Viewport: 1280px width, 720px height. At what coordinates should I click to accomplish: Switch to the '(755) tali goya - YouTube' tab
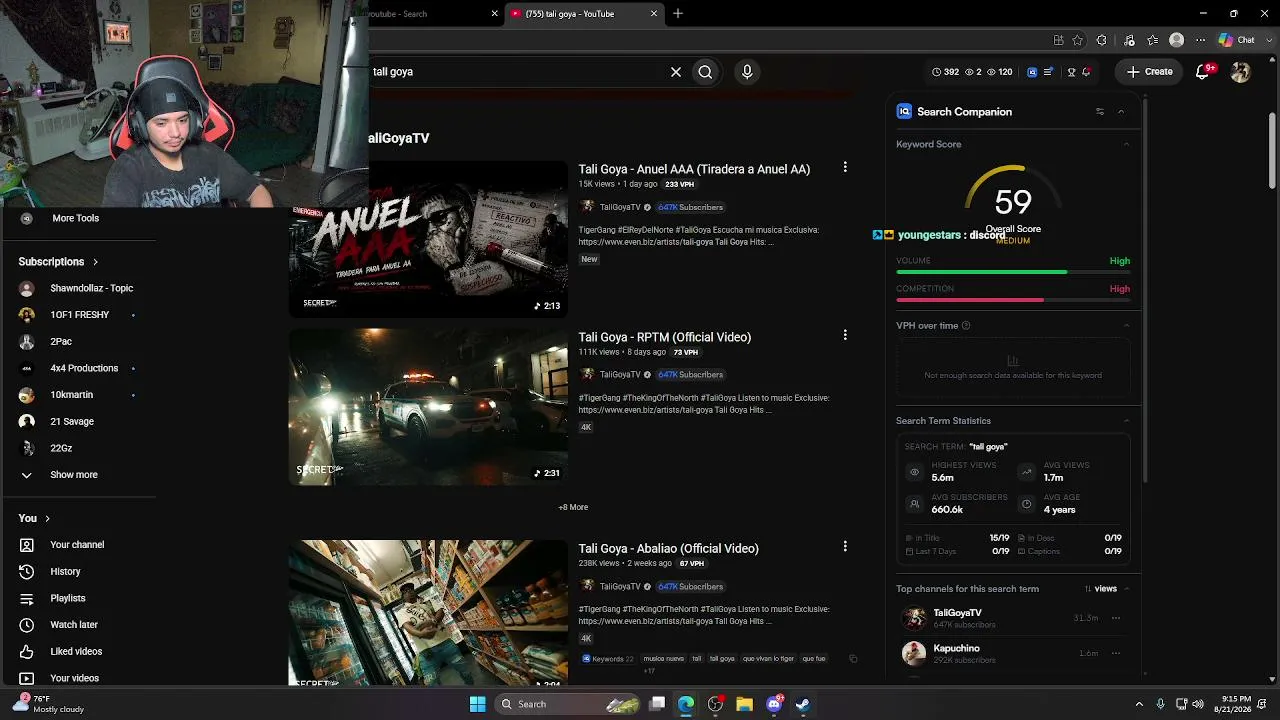584,14
